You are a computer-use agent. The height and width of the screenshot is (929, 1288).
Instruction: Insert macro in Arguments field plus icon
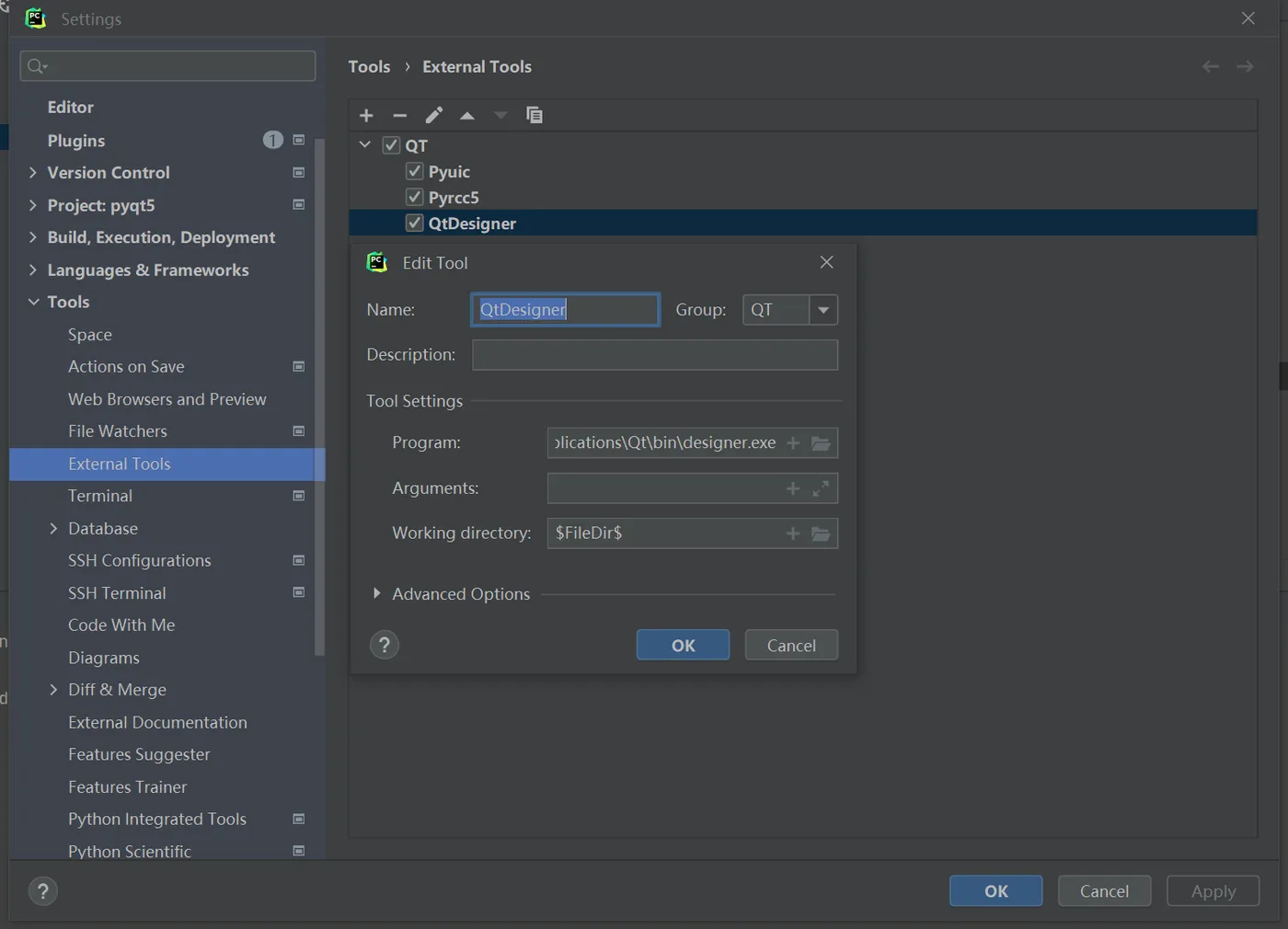pos(793,488)
